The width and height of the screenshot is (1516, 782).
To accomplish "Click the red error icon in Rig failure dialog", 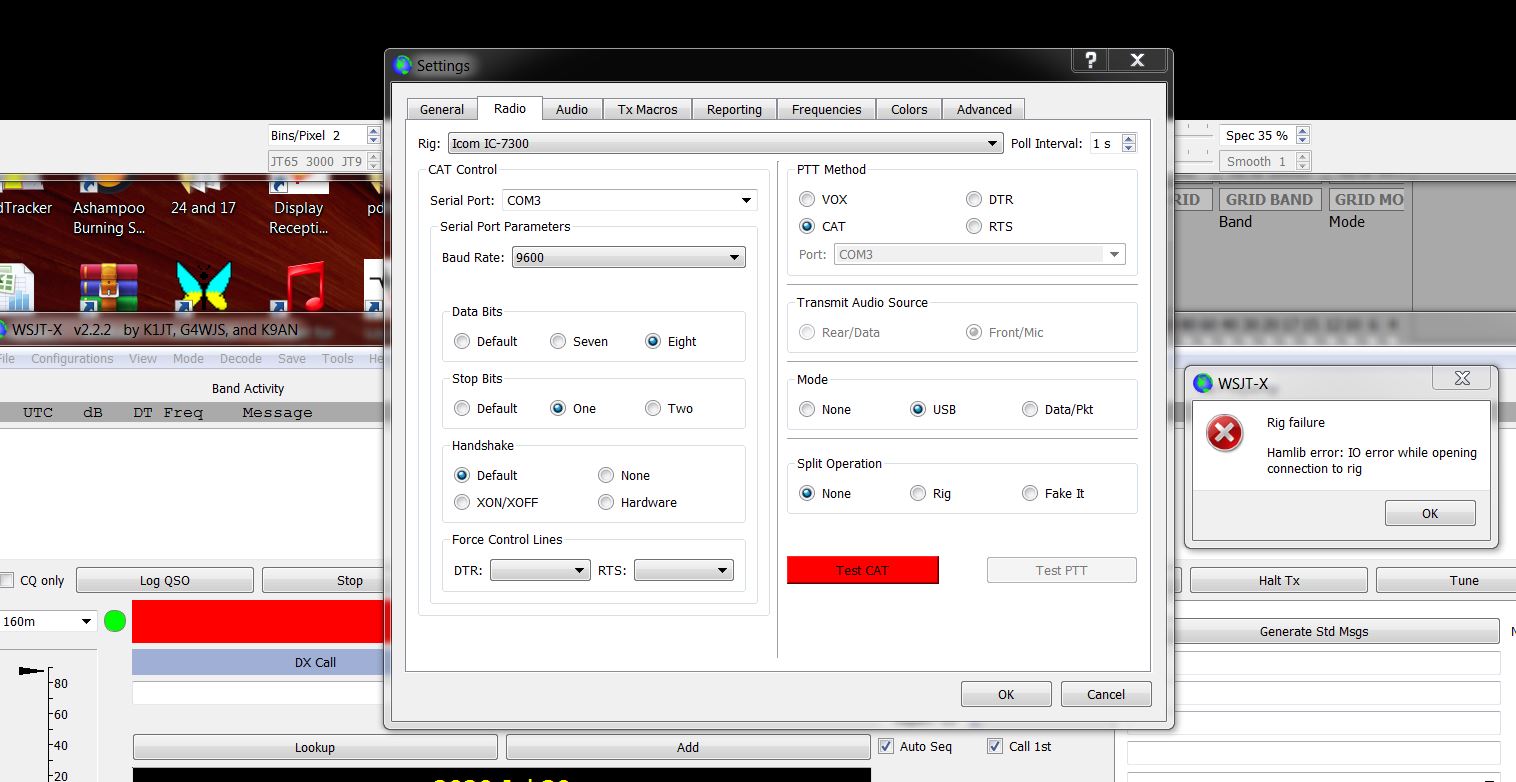I will [1224, 433].
